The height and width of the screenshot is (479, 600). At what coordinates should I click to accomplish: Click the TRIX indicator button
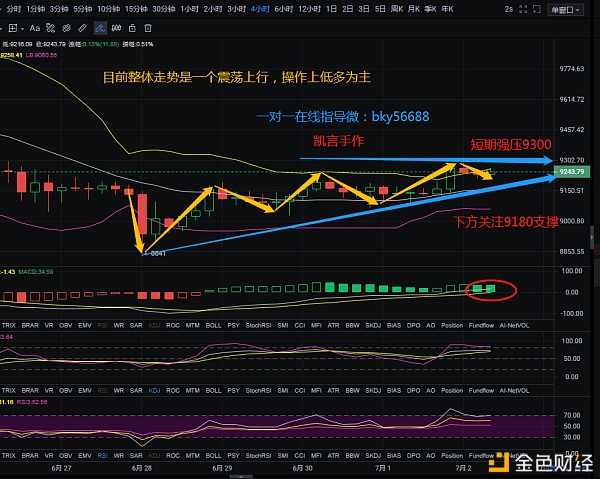(11, 325)
